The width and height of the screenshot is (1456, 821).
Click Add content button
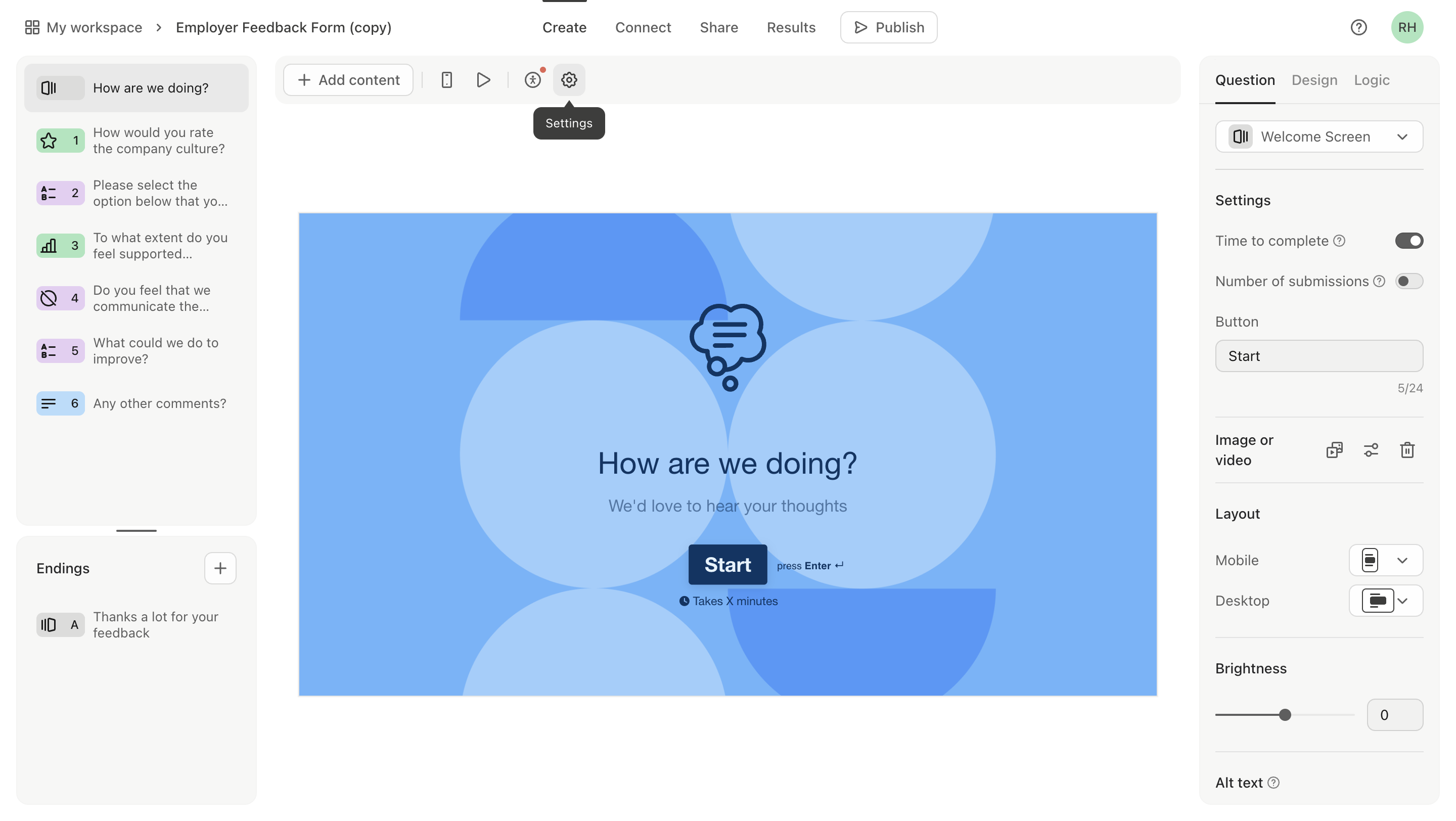coord(348,79)
